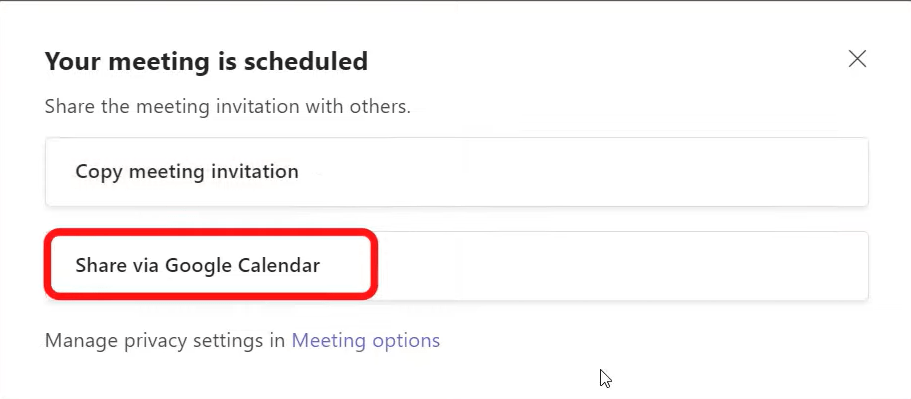This screenshot has width=911, height=399.
Task: Dismiss the "Your meeting is scheduled" popup
Action: (857, 59)
